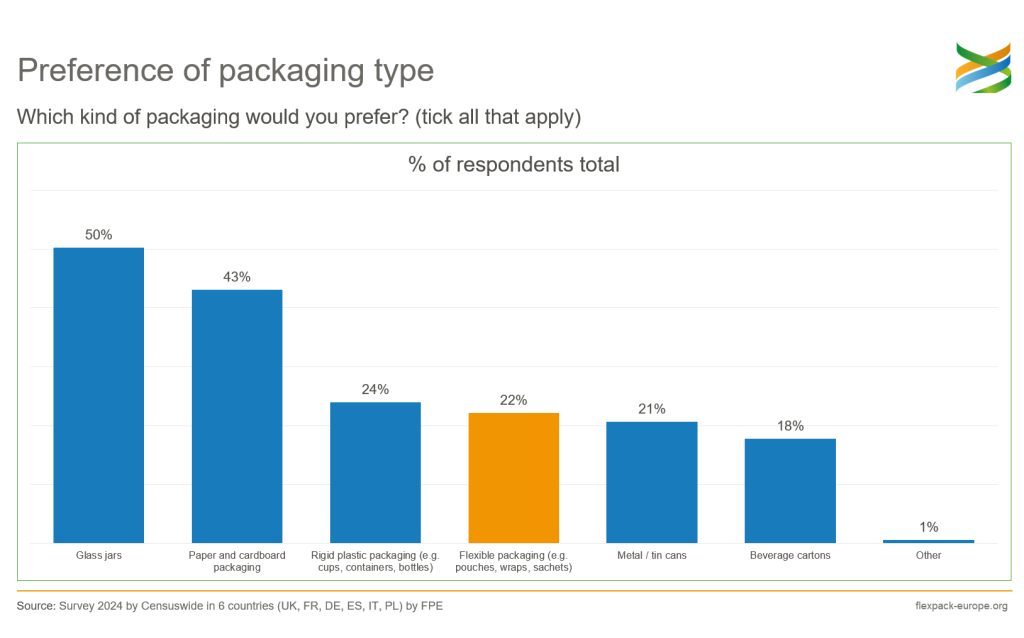Click the Source survey footnote text
Viewport: 1024px width, 638px height.
(x=230, y=606)
